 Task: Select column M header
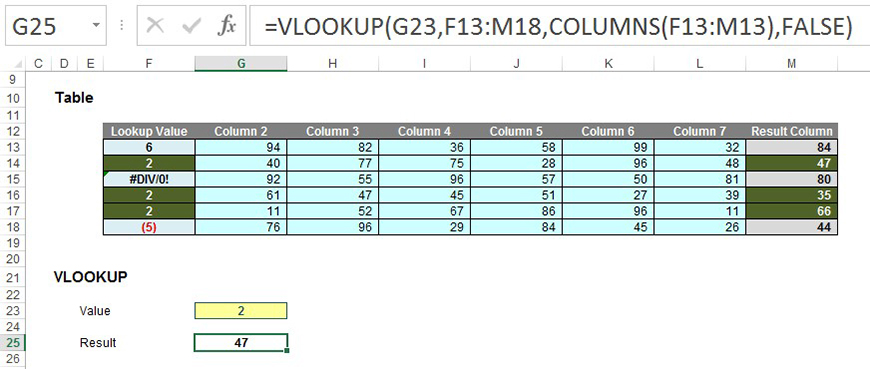(x=792, y=64)
